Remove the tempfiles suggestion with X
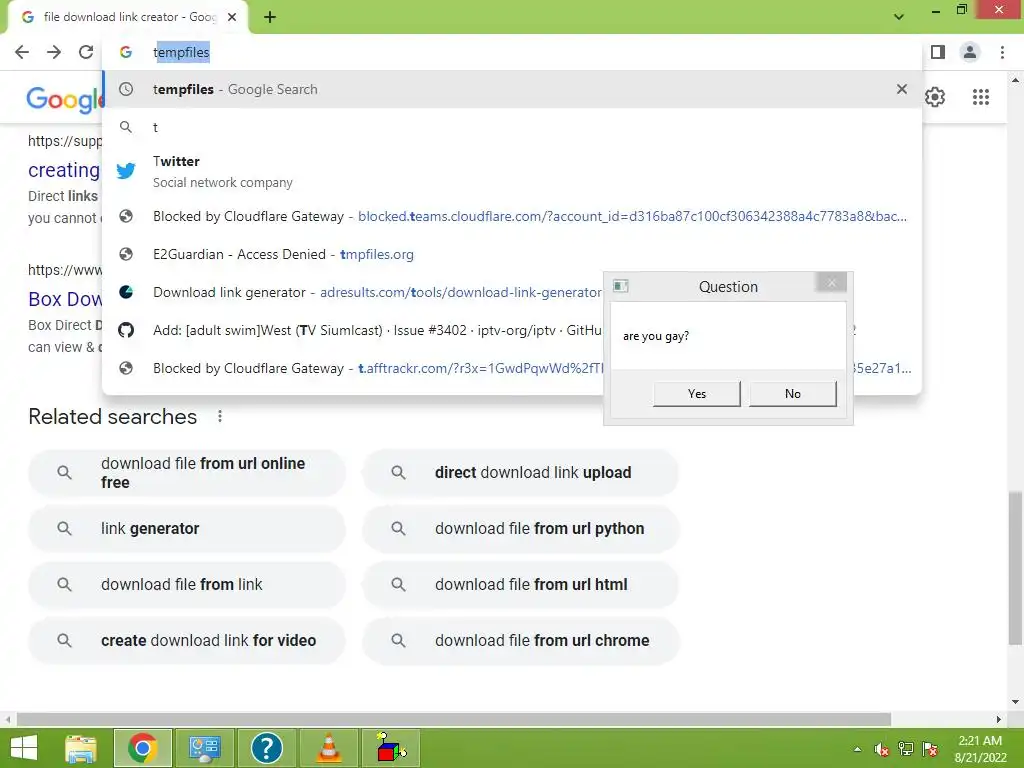Screen dimensions: 1024x768 tap(901, 89)
